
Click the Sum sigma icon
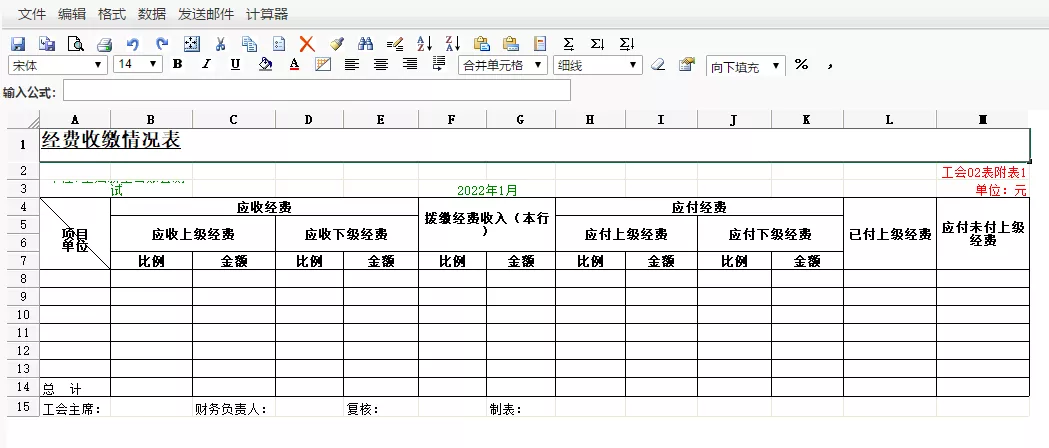click(x=569, y=44)
